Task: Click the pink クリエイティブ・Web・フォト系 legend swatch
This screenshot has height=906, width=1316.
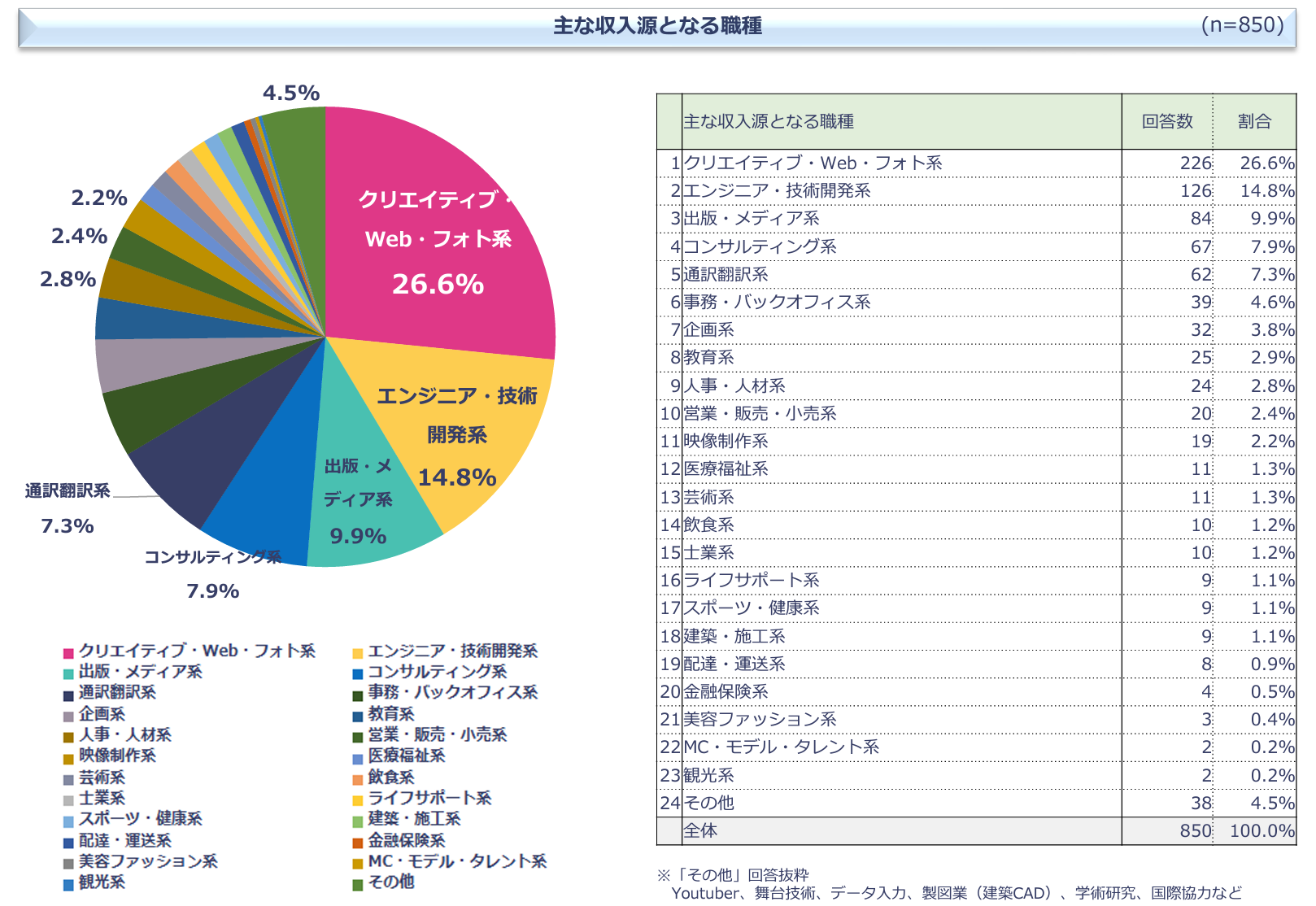Action: click(69, 653)
